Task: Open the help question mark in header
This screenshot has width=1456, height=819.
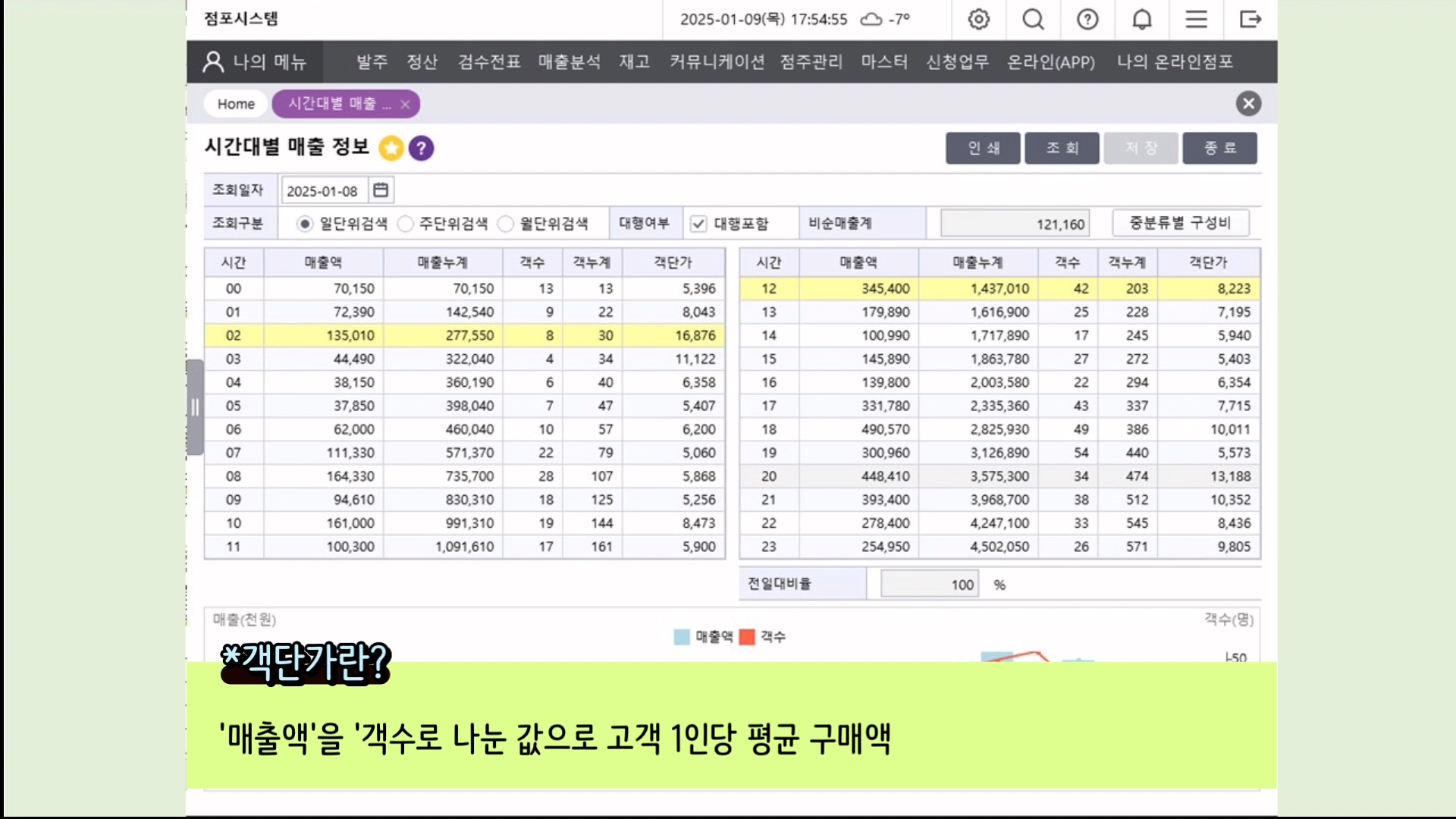Action: [x=1087, y=19]
